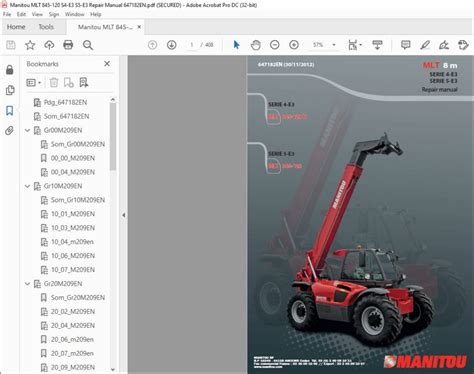Click the find current bookmark icon
The width and height of the screenshot is (474, 374).
(x=84, y=82)
